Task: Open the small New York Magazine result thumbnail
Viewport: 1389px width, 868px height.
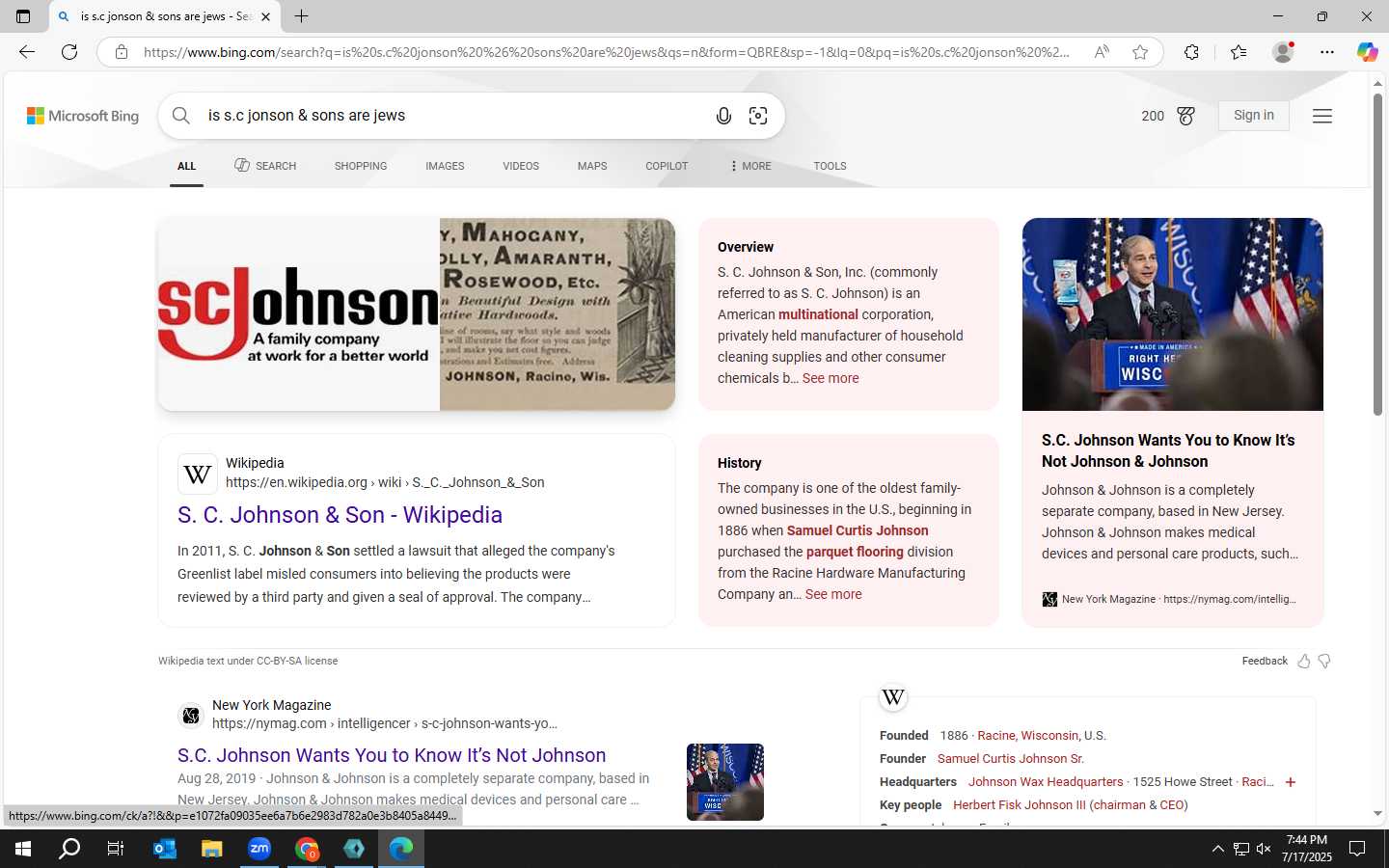Action: click(x=725, y=782)
